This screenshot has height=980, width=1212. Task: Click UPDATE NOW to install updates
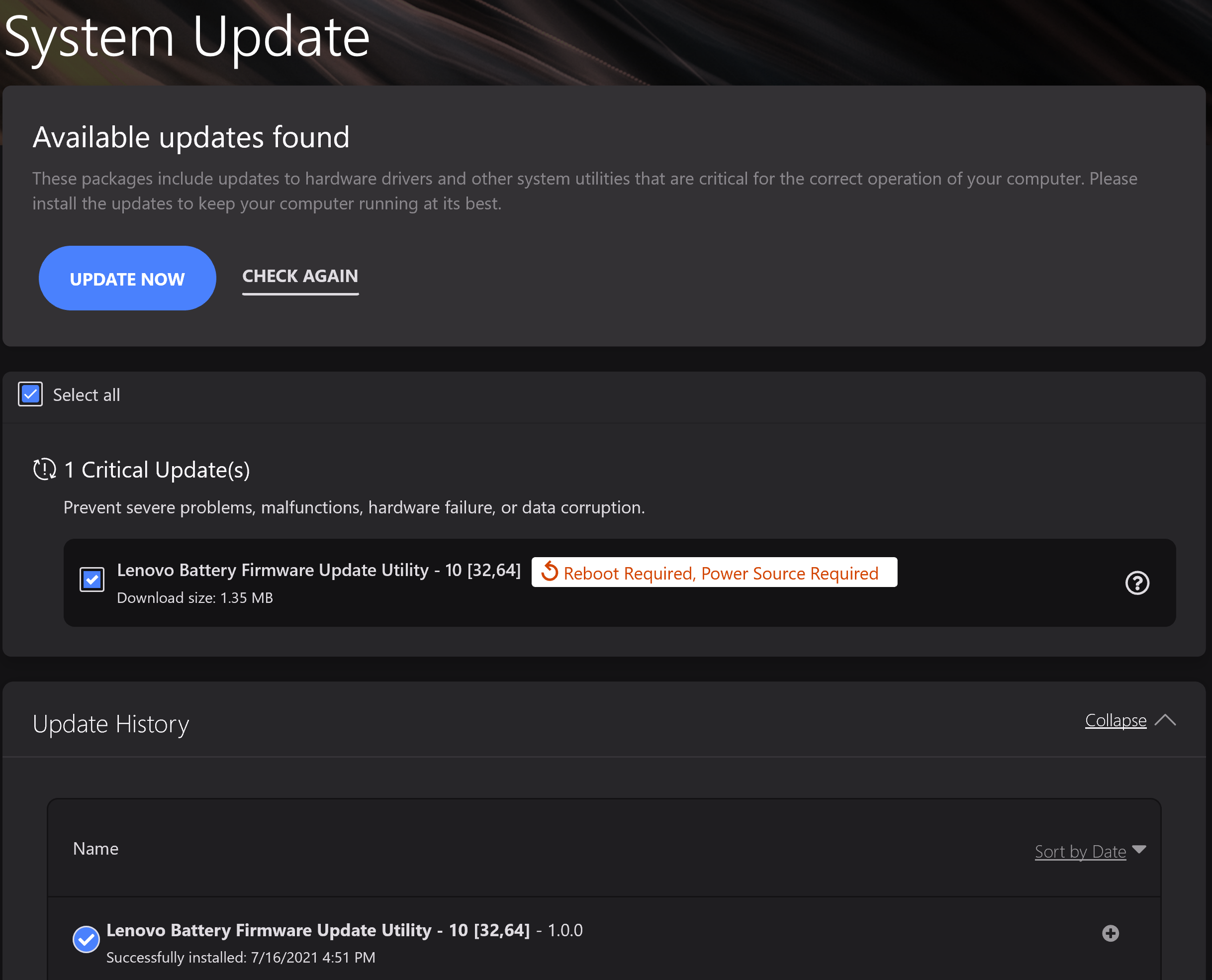point(127,278)
